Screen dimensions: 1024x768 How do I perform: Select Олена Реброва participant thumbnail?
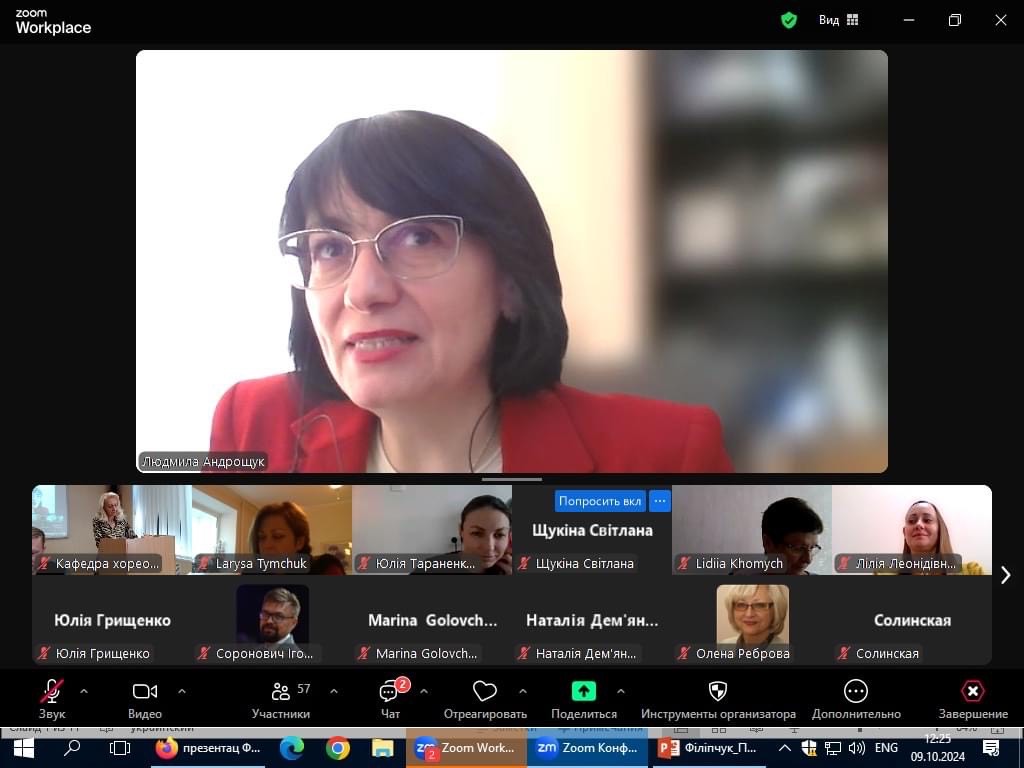click(752, 618)
